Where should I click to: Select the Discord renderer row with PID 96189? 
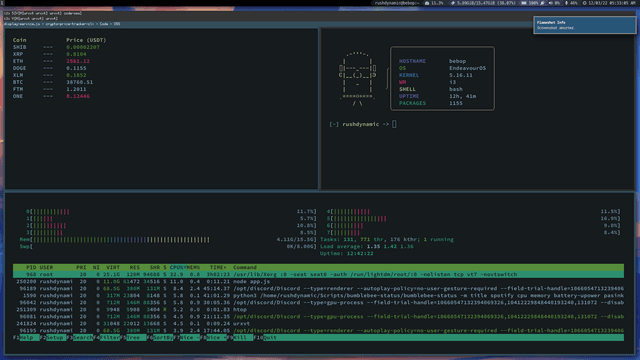click(x=318, y=289)
